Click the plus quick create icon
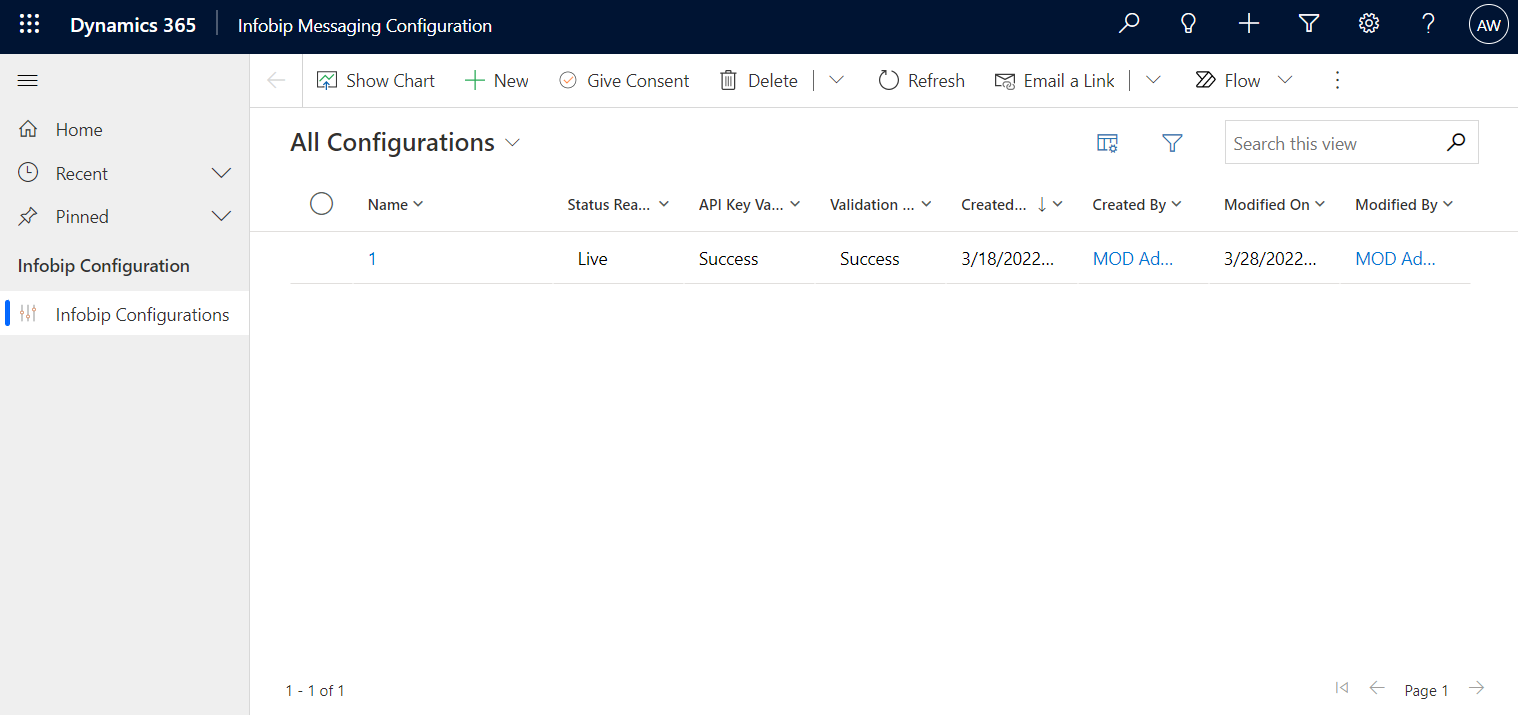This screenshot has height=715, width=1518. click(x=1249, y=25)
